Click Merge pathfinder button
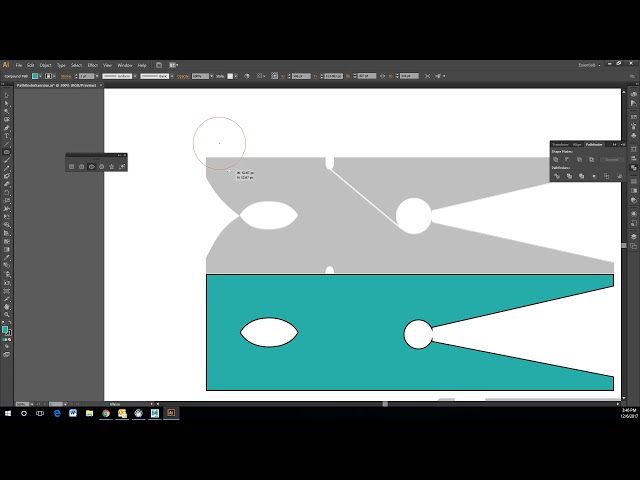 (x=582, y=176)
